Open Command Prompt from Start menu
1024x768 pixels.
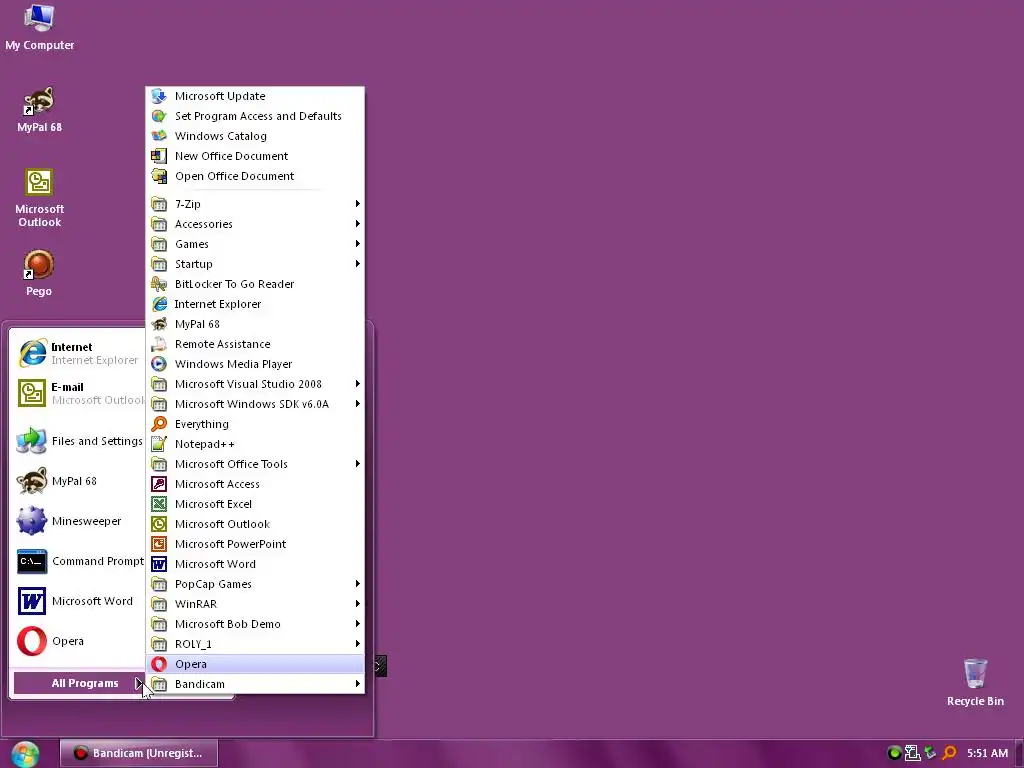(80, 561)
